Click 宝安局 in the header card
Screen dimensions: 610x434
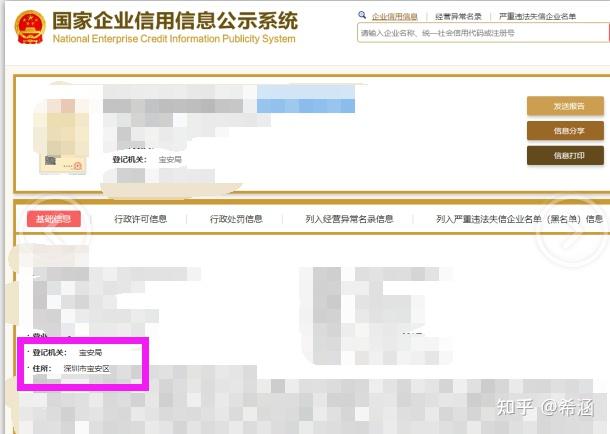[x=170, y=159]
